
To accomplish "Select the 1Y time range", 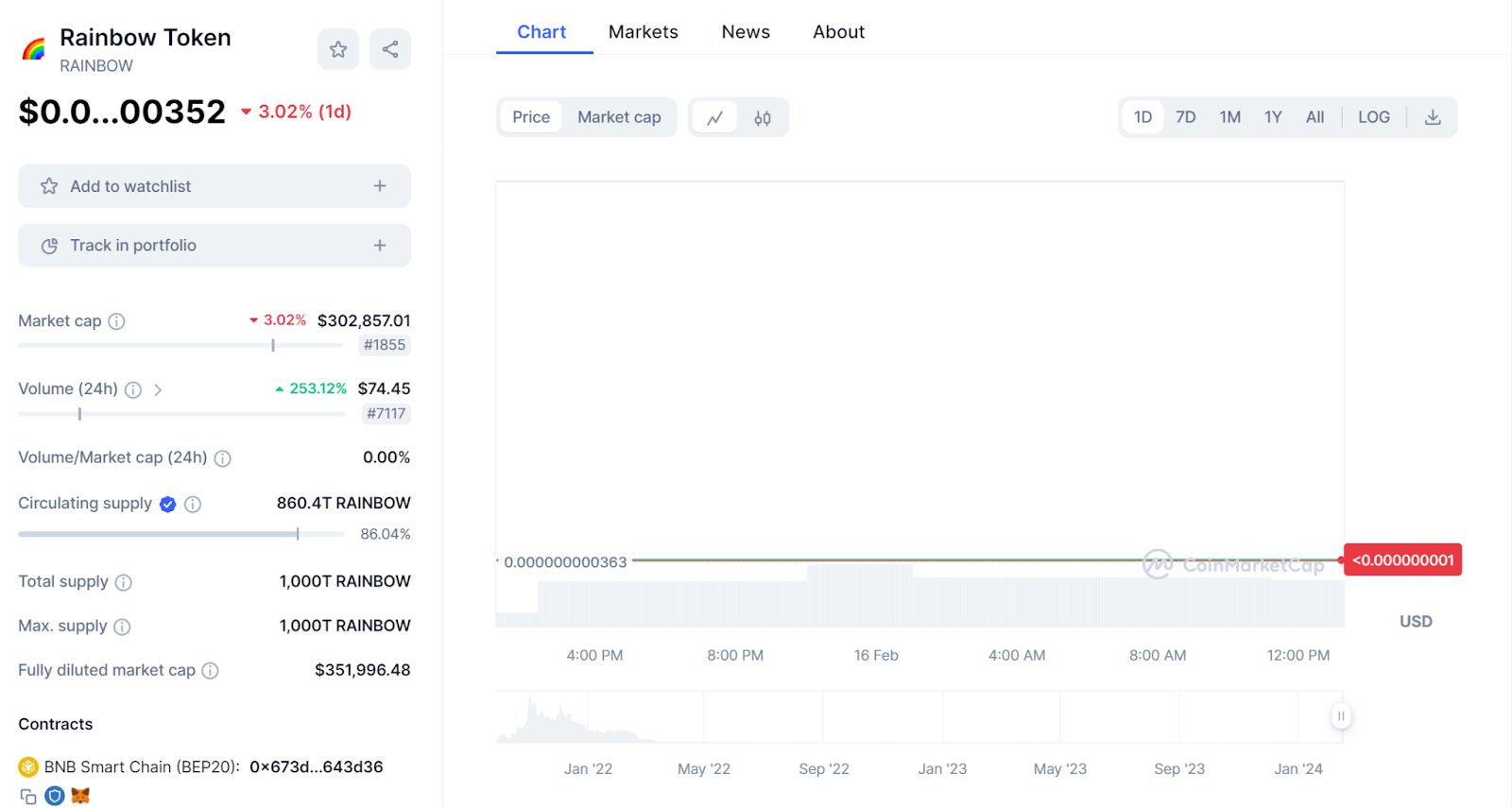I will (x=1273, y=117).
